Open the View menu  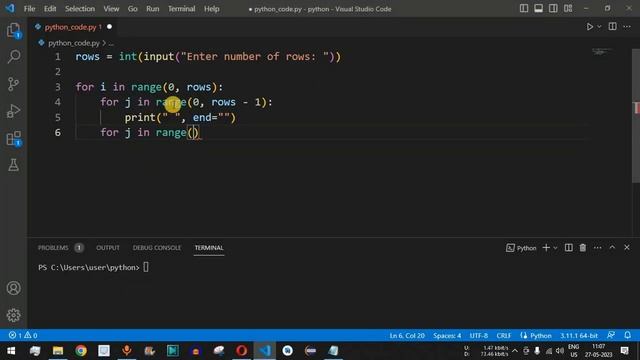coord(111,9)
